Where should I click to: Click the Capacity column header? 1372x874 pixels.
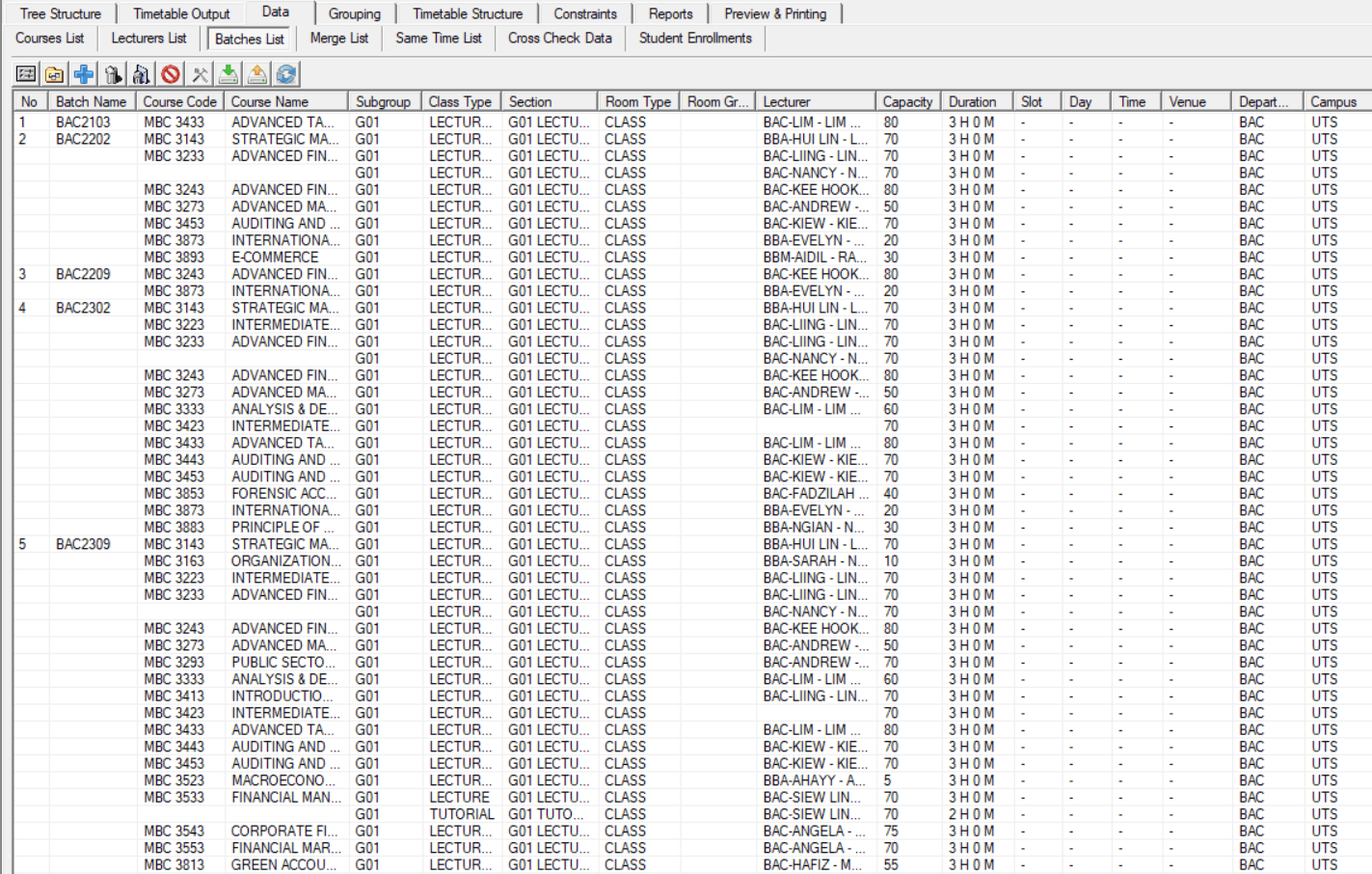[907, 101]
